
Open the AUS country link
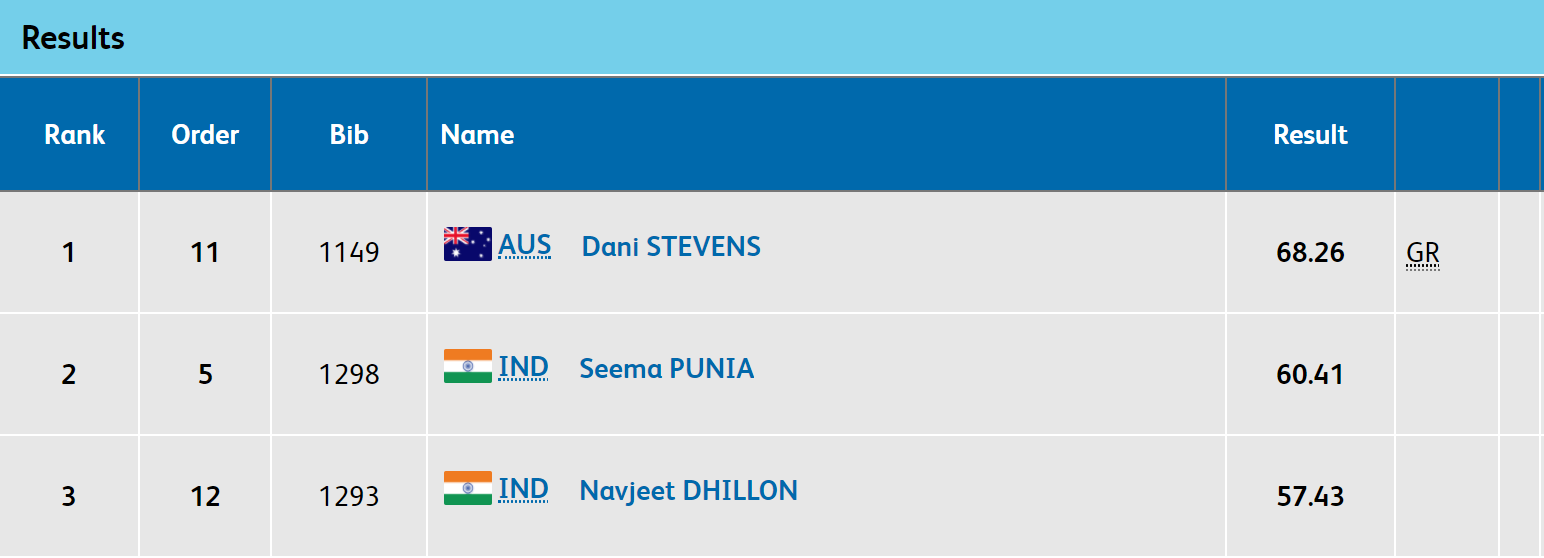[x=525, y=245]
